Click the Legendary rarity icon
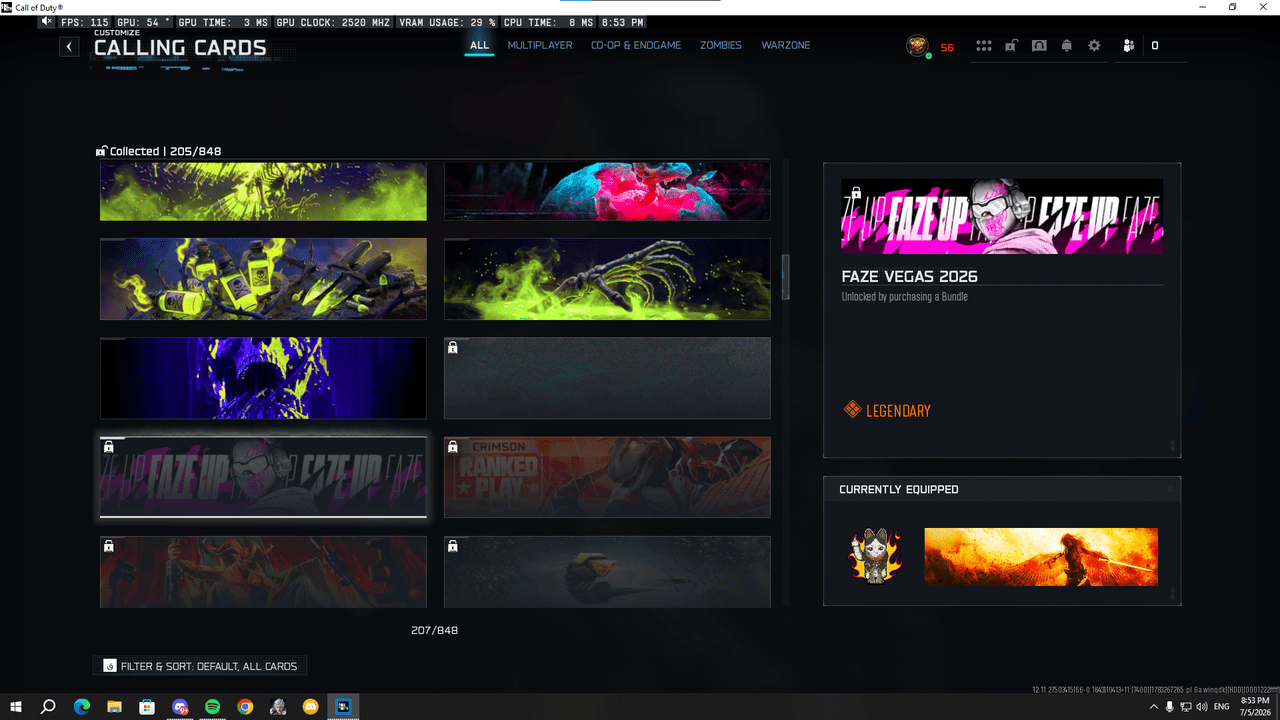Viewport: 1280px width, 720px height. pyautogui.click(x=852, y=409)
